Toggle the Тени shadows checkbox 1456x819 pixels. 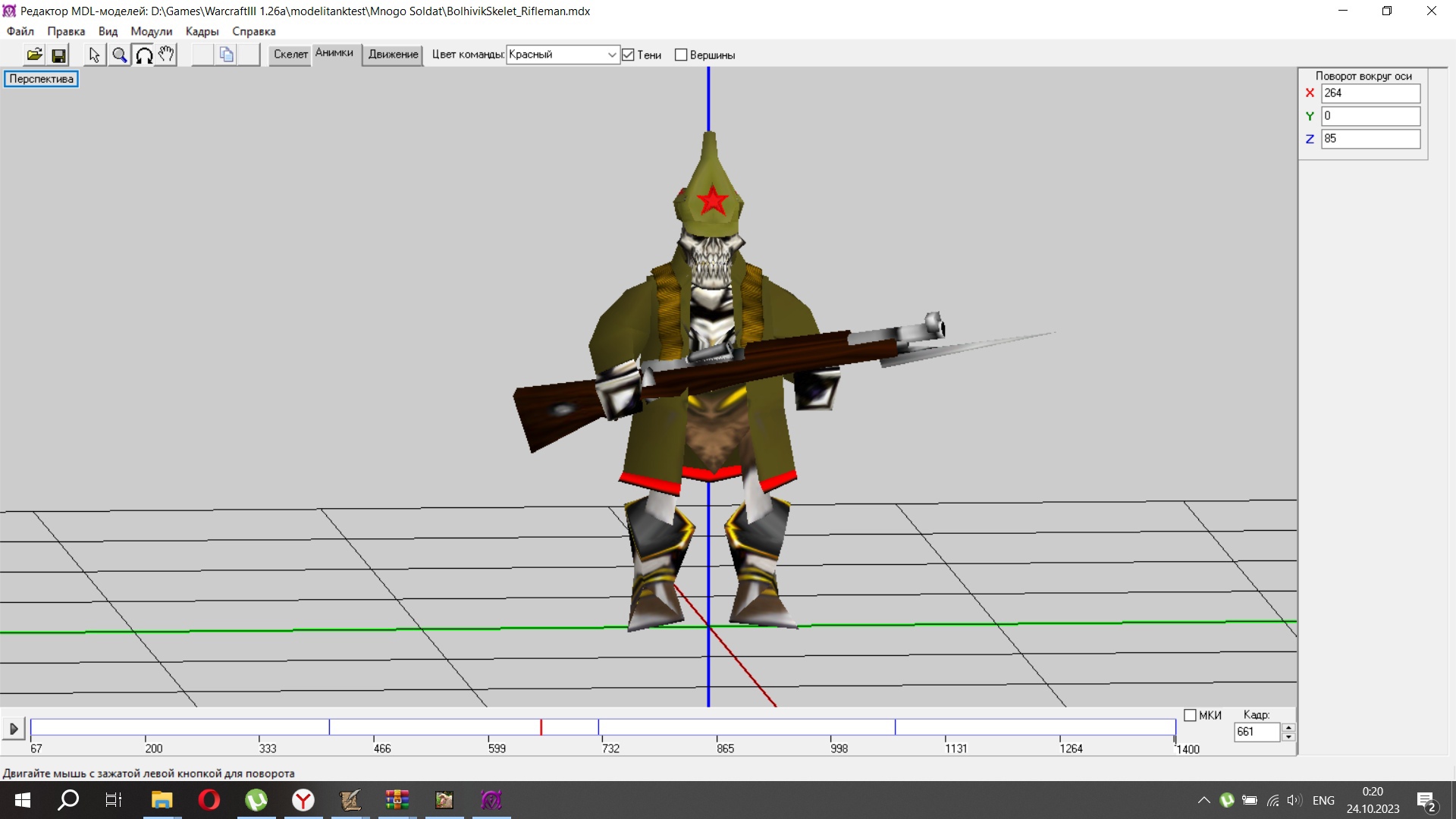pyautogui.click(x=628, y=55)
